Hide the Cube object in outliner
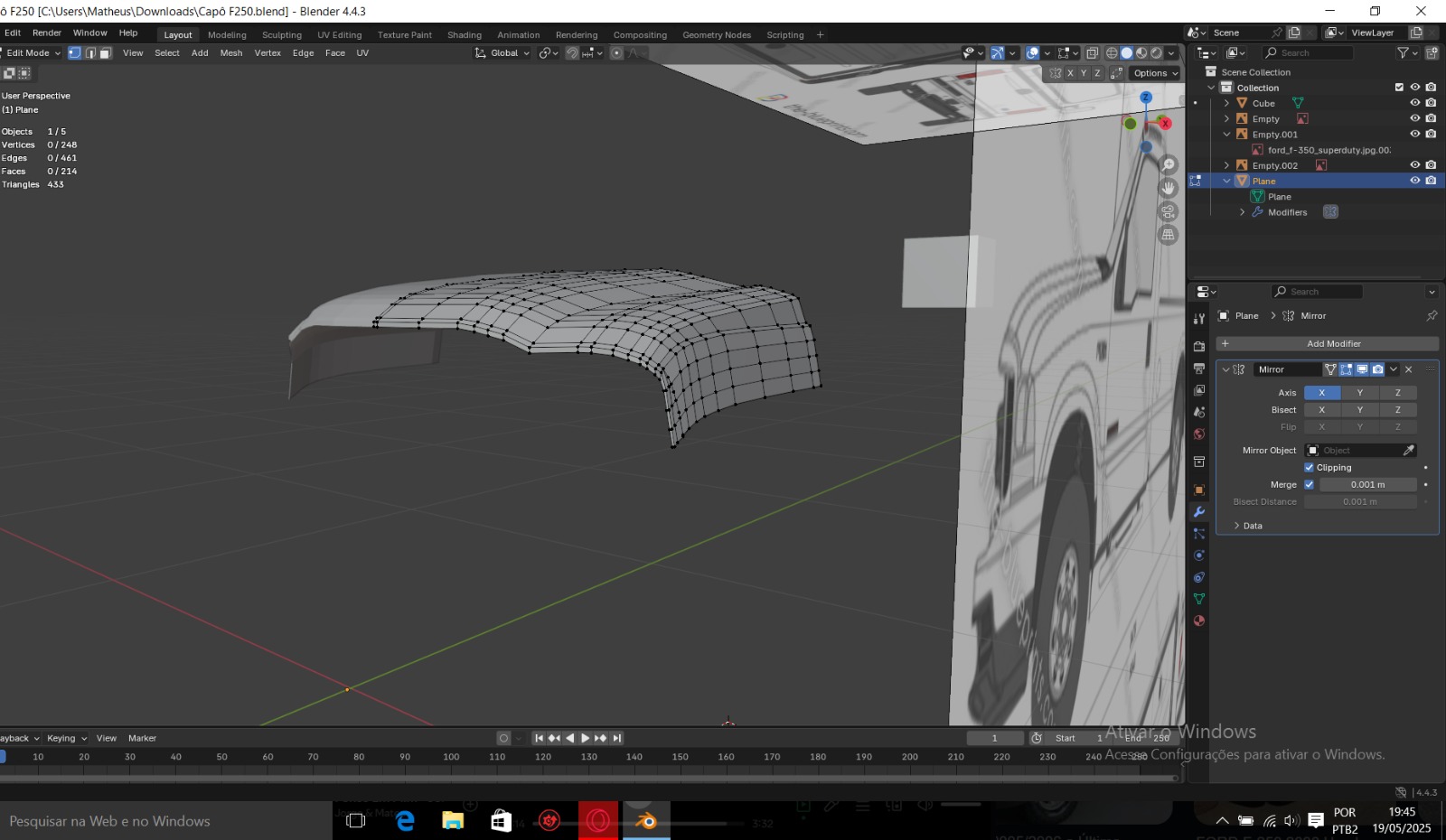 coord(1414,103)
